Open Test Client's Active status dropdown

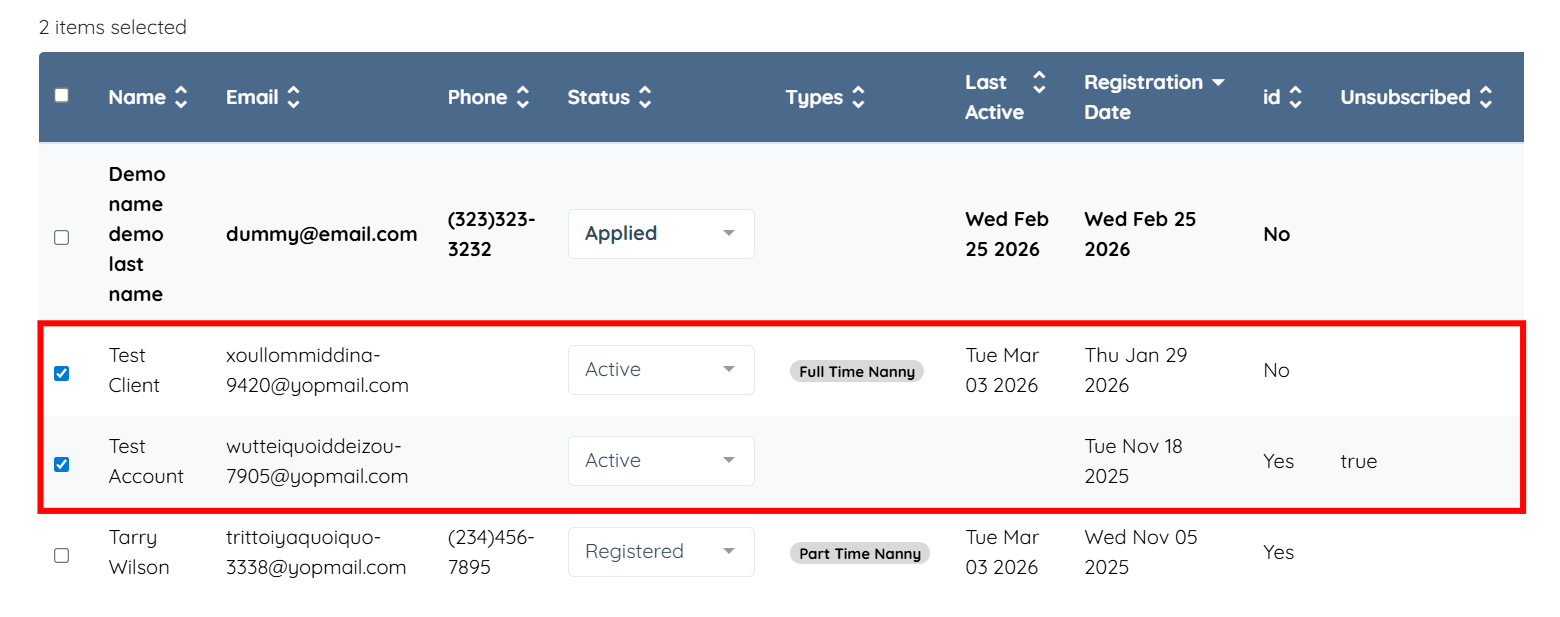(x=661, y=370)
